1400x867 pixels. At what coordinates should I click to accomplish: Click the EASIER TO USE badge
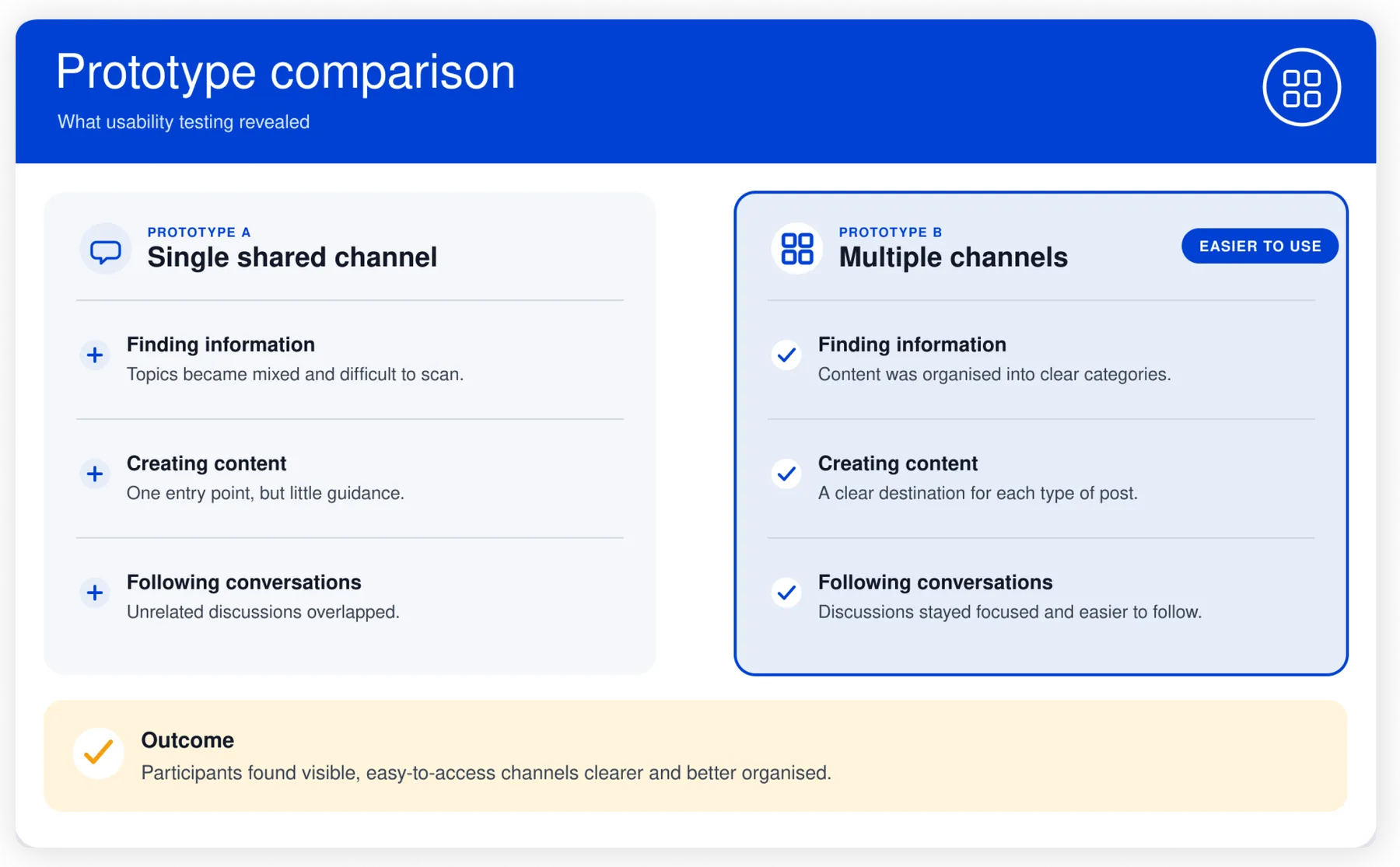coord(1260,246)
